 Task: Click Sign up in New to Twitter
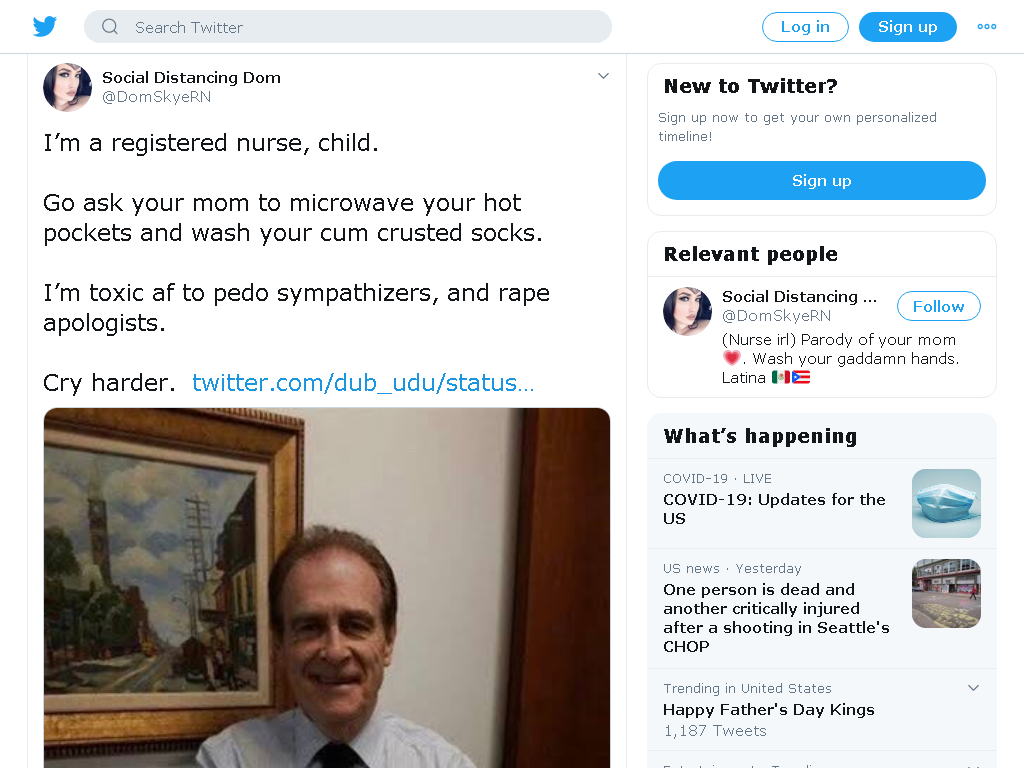click(x=822, y=180)
